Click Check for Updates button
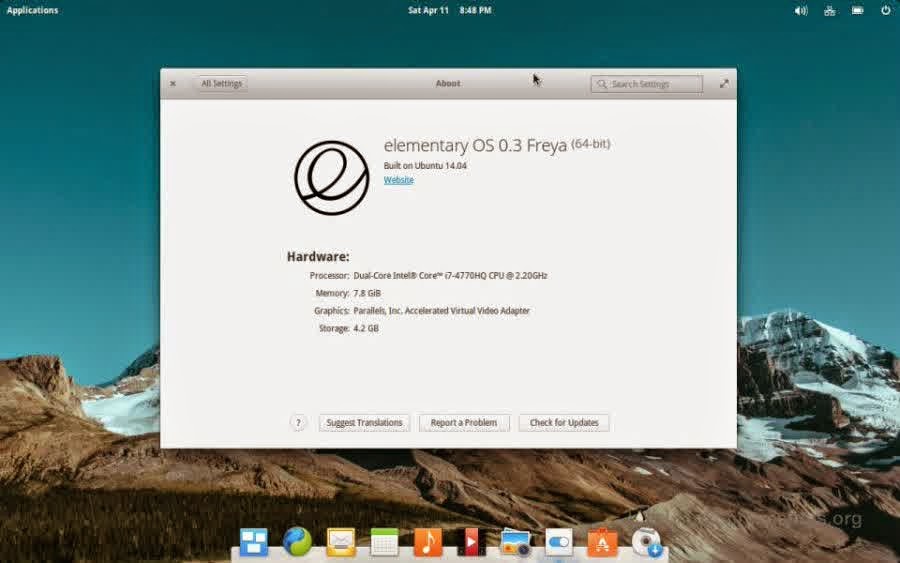 coord(564,423)
